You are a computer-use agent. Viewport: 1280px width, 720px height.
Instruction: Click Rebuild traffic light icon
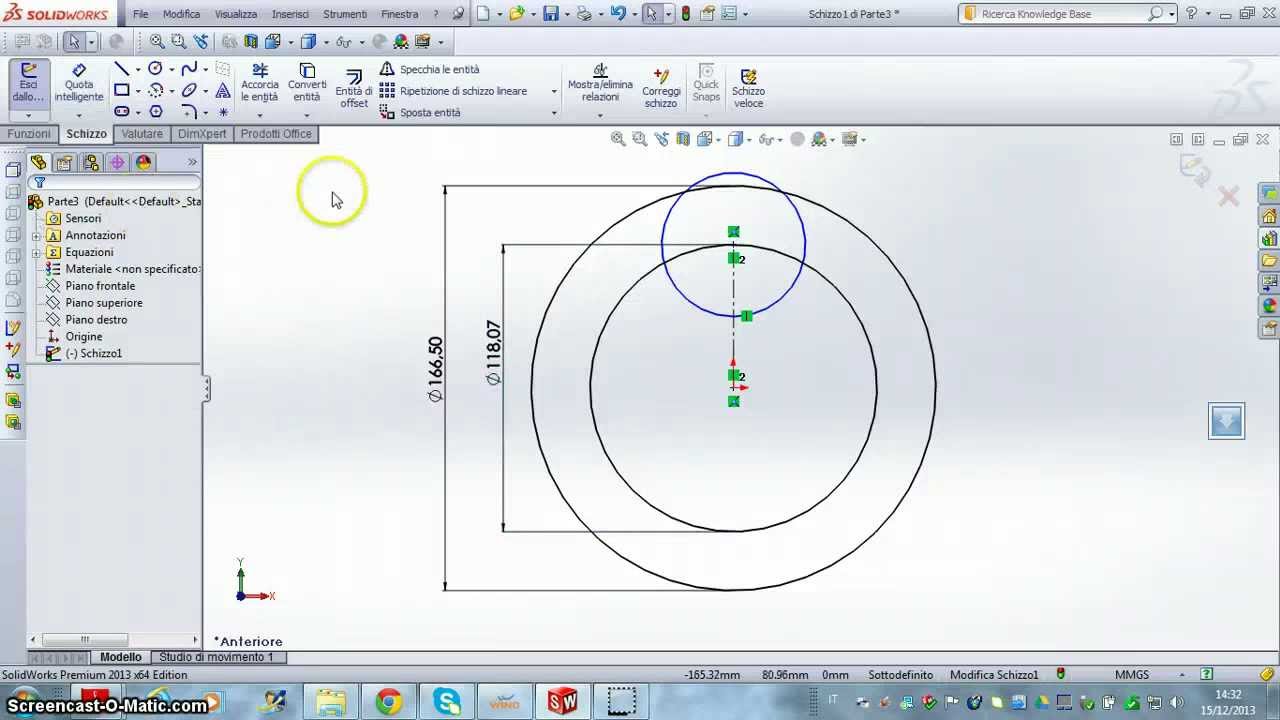685,14
